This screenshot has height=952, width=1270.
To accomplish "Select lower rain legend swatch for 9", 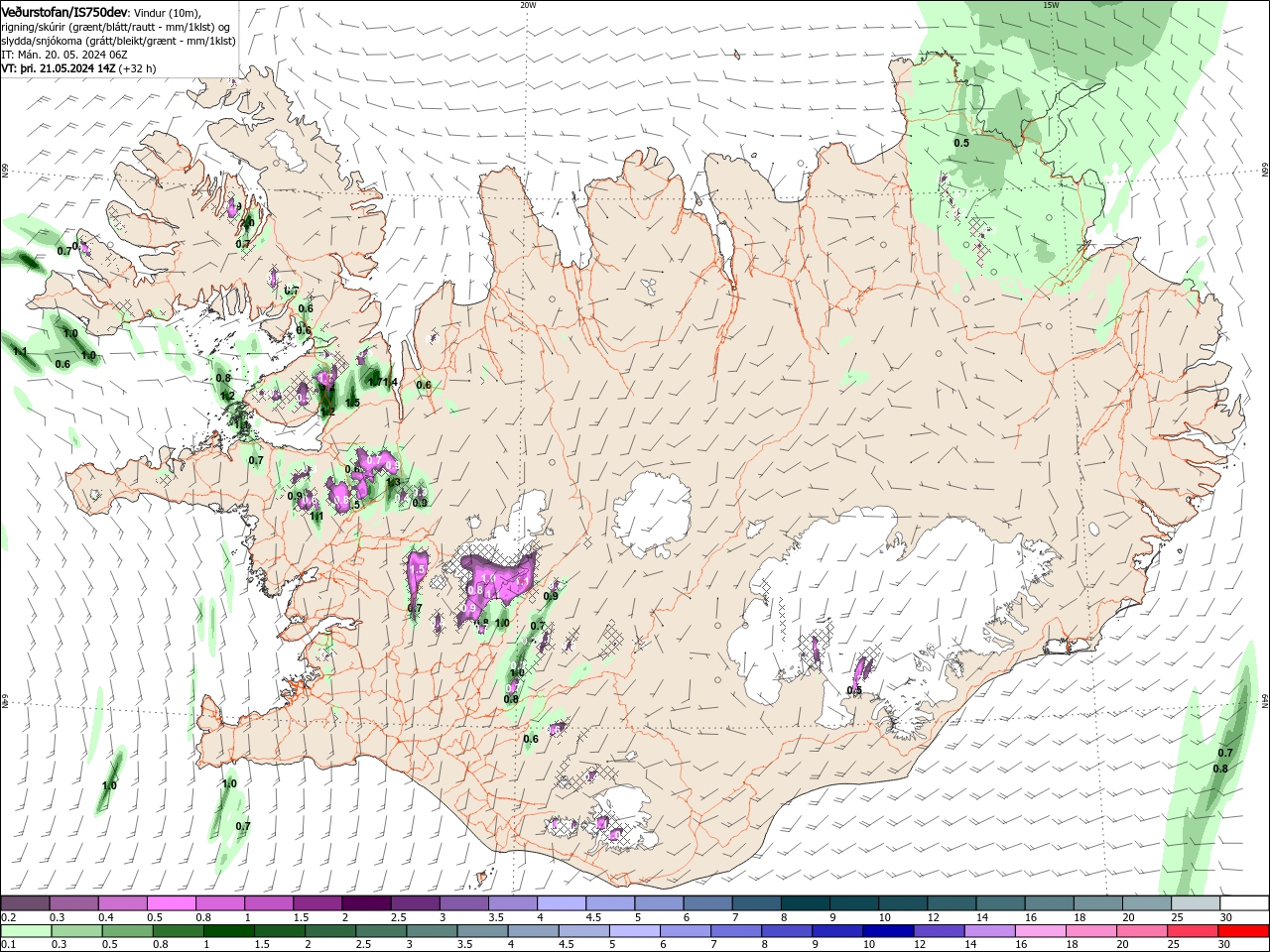I will tap(837, 931).
